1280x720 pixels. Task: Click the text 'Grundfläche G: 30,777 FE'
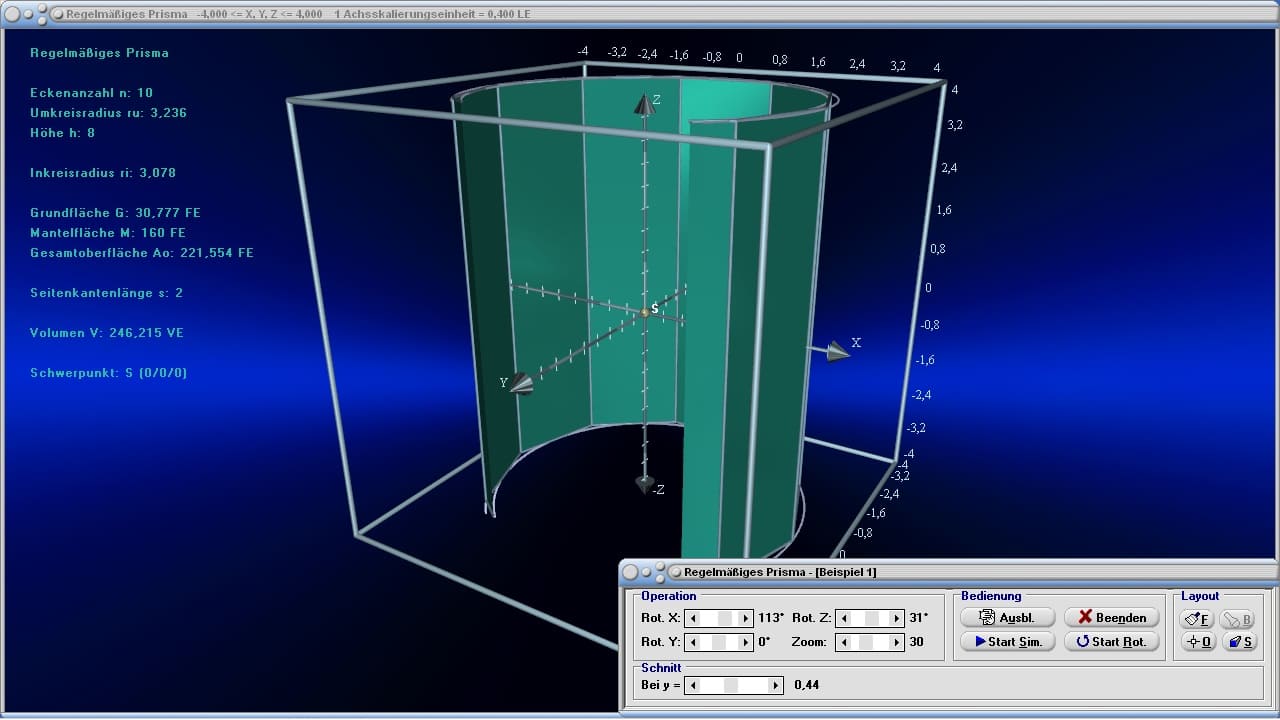click(x=116, y=213)
